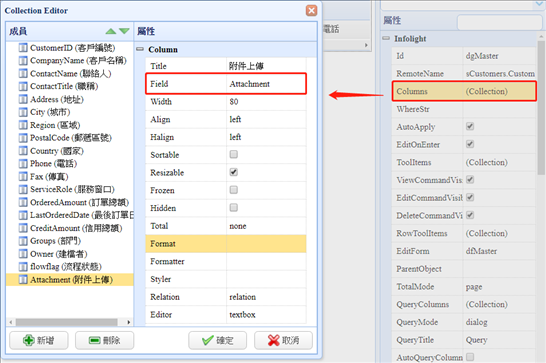The image size is (546, 363).
Task: Toggle the Sortable checkbox
Action: pos(234,154)
